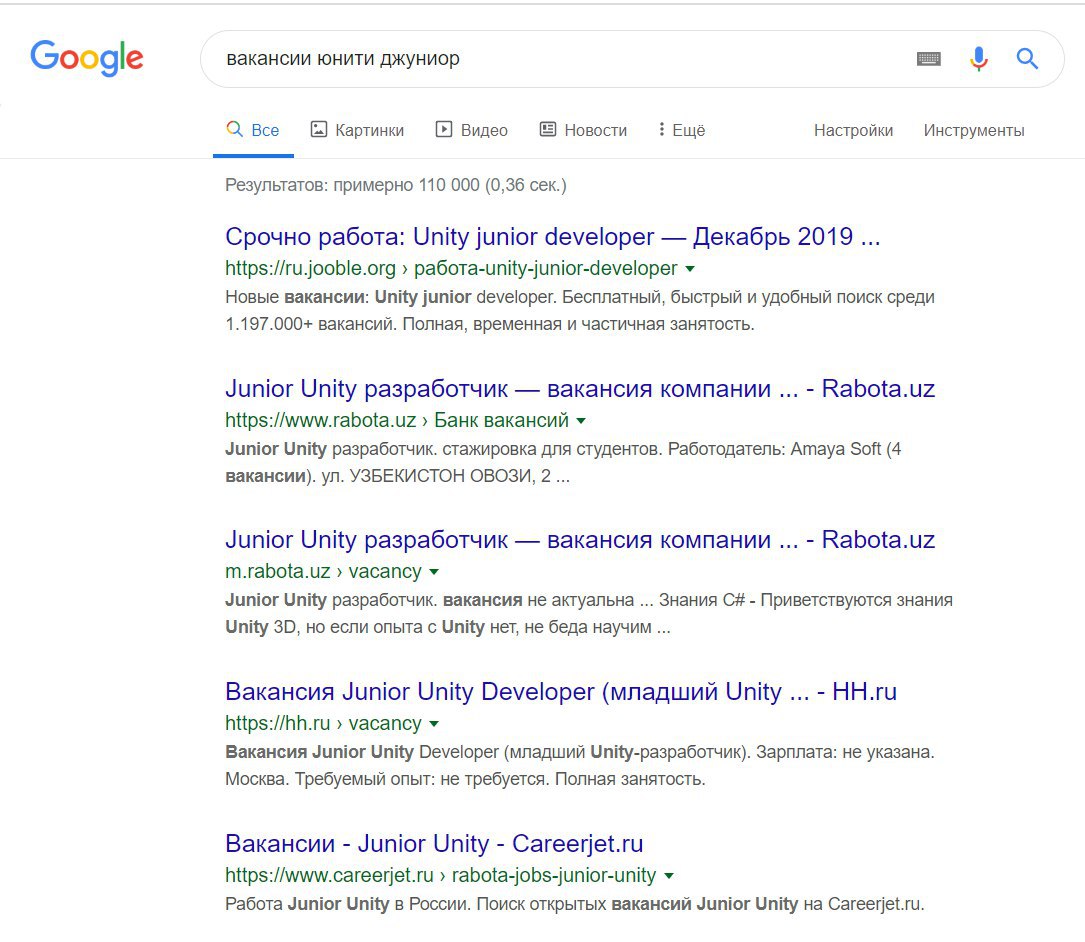Open 'Вакансия Junior Unity Developer' HH.ru result
This screenshot has width=1085, height=942.
pyautogui.click(x=561, y=691)
